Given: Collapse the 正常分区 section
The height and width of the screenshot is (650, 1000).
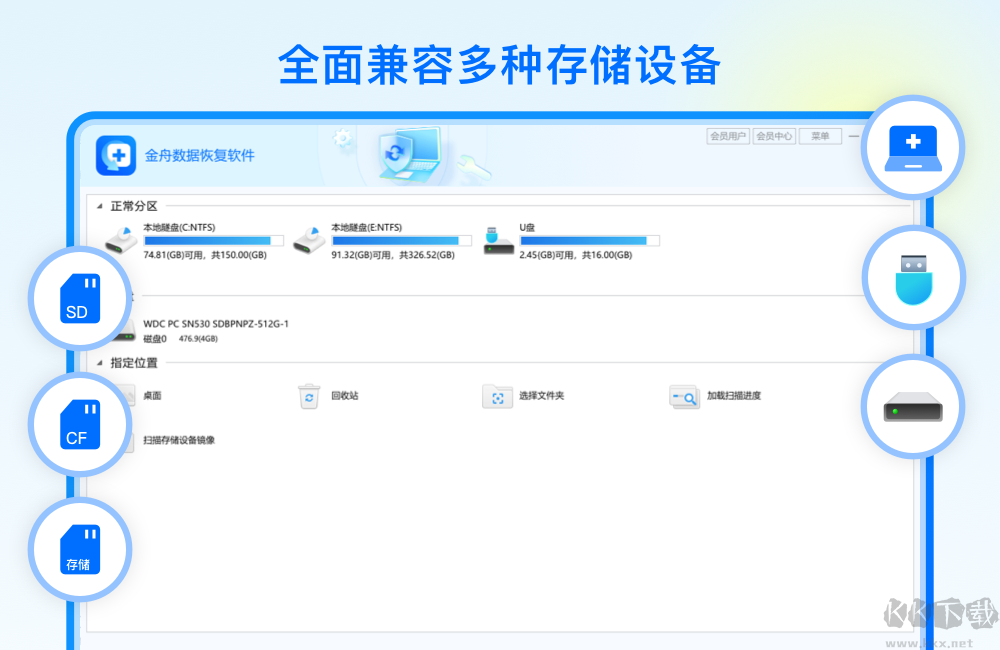Looking at the screenshot, I should click(x=100, y=205).
